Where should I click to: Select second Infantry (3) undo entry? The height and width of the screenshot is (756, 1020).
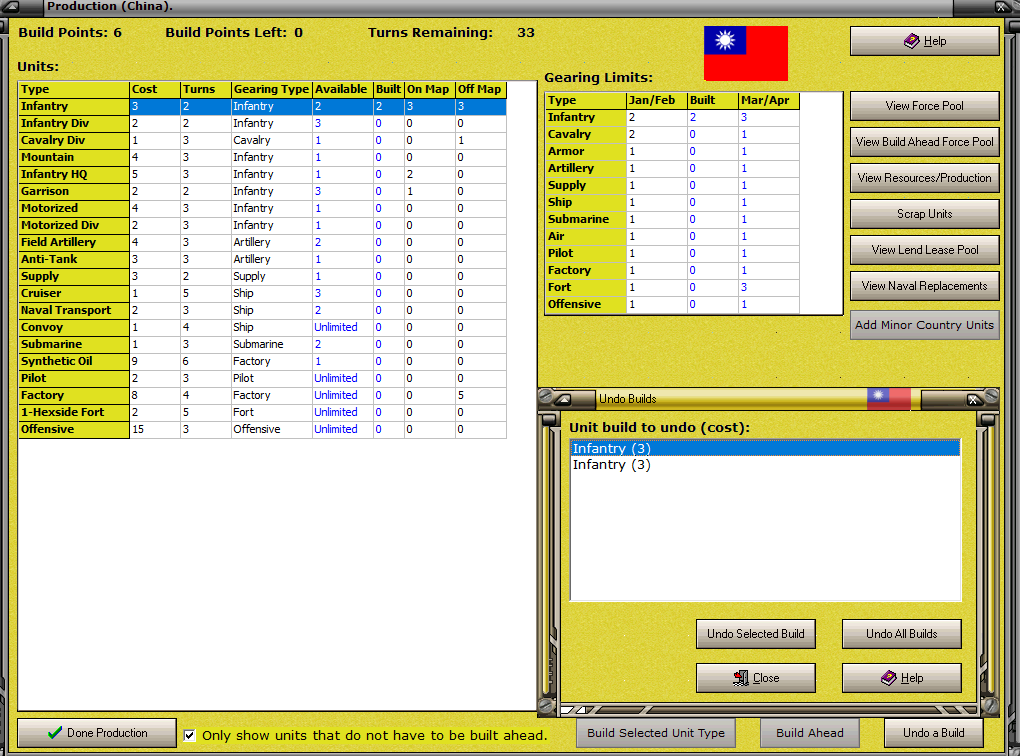tap(765, 465)
